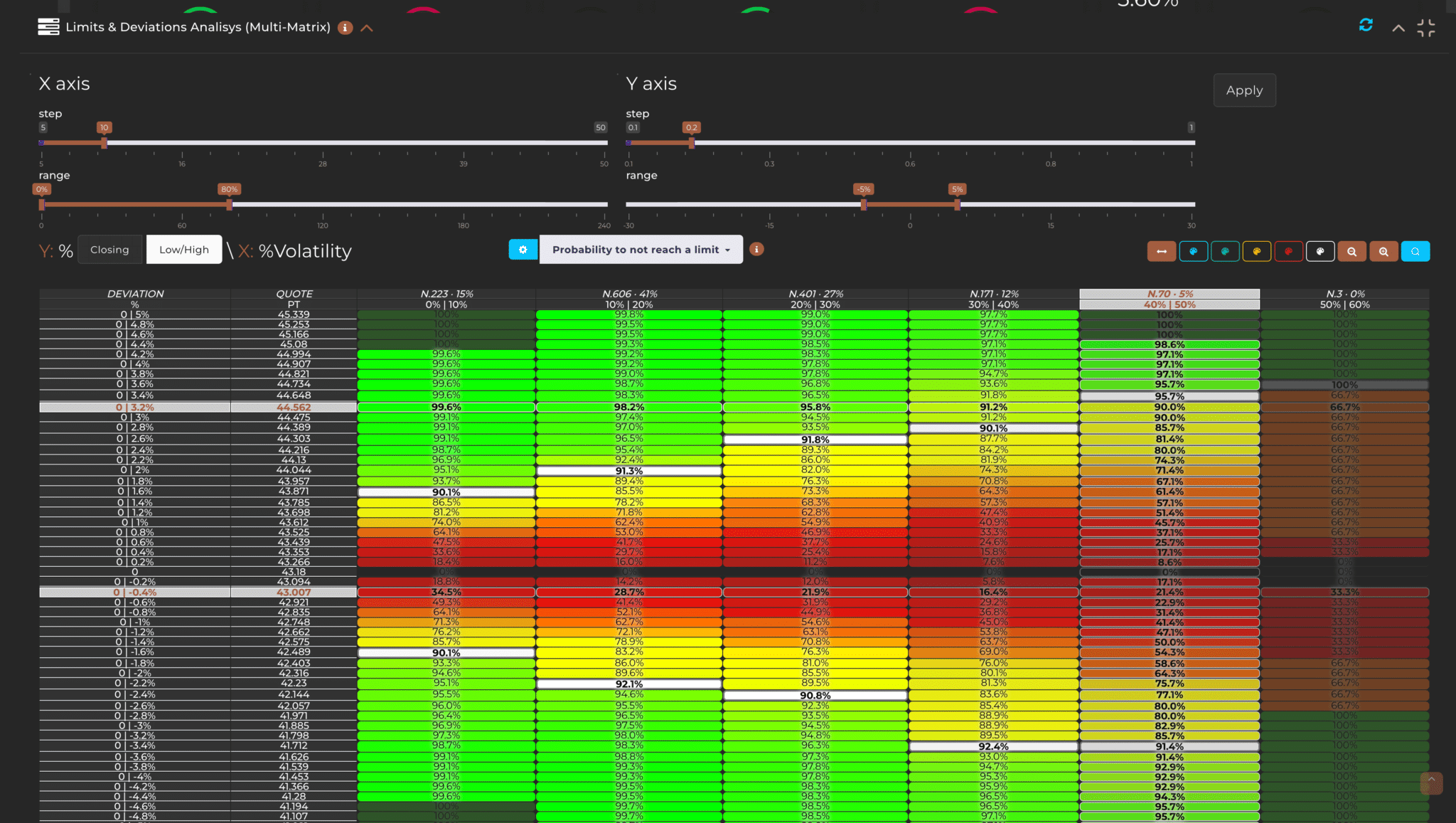The image size is (1456, 823).
Task: Select the red palette color scheme icon
Action: 1289,251
